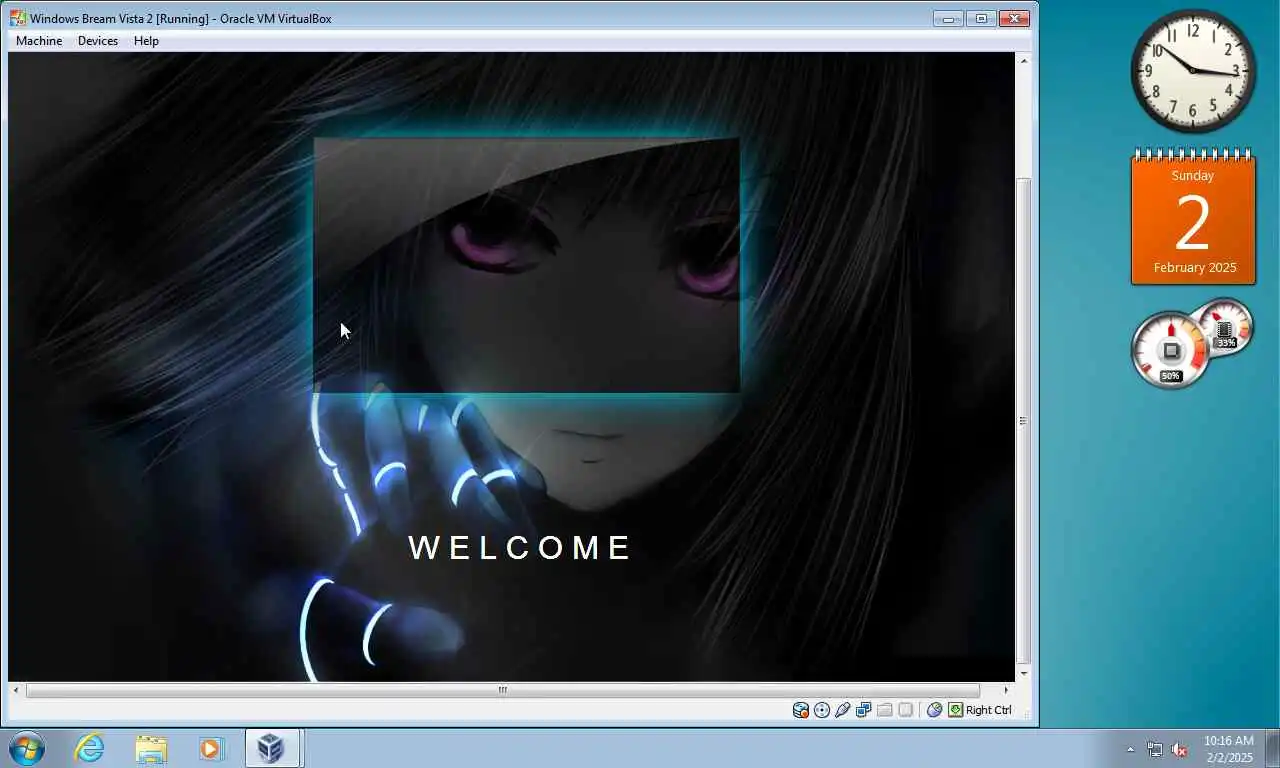The height and width of the screenshot is (768, 1280).
Task: Click the network adapters status icon
Action: coord(864,710)
